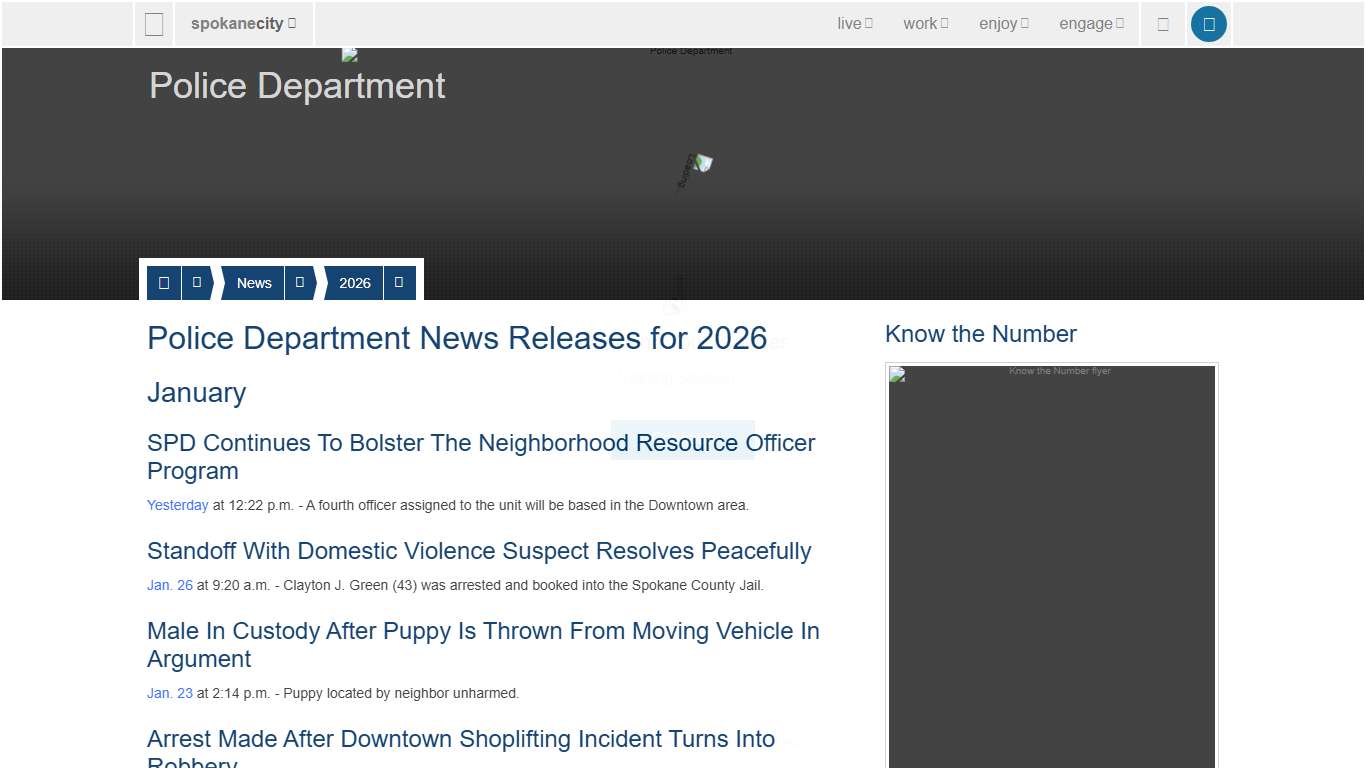Open the enjoy dropdown
The height and width of the screenshot is (768, 1366).
tap(1003, 23)
